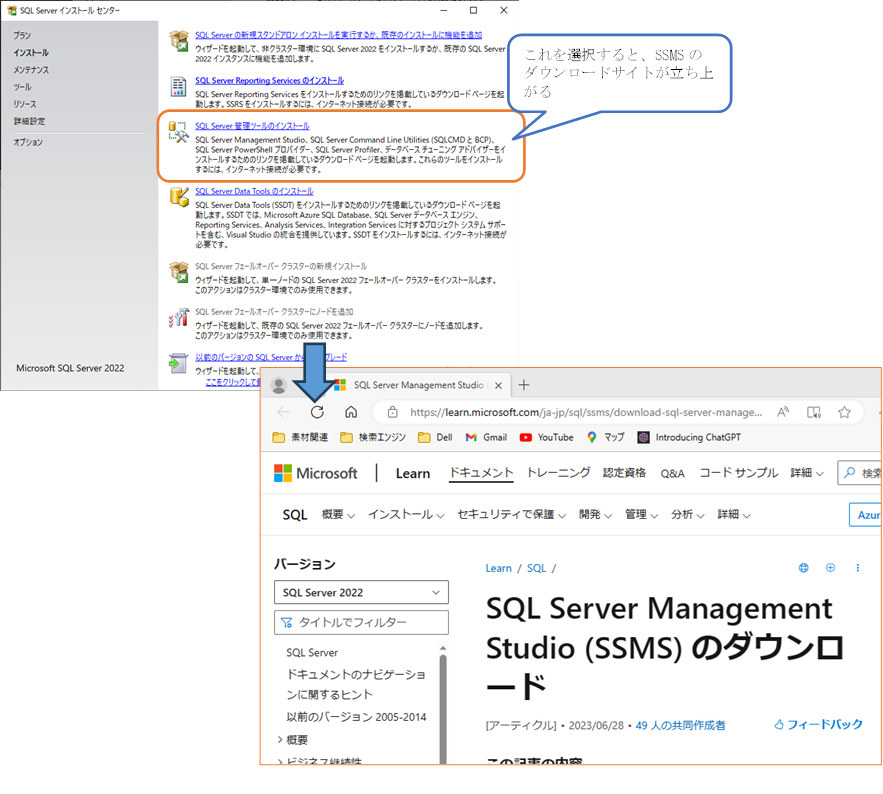Click the SQL Server Data Tools icon
Viewport: 883px width, 794px height.
tap(179, 197)
